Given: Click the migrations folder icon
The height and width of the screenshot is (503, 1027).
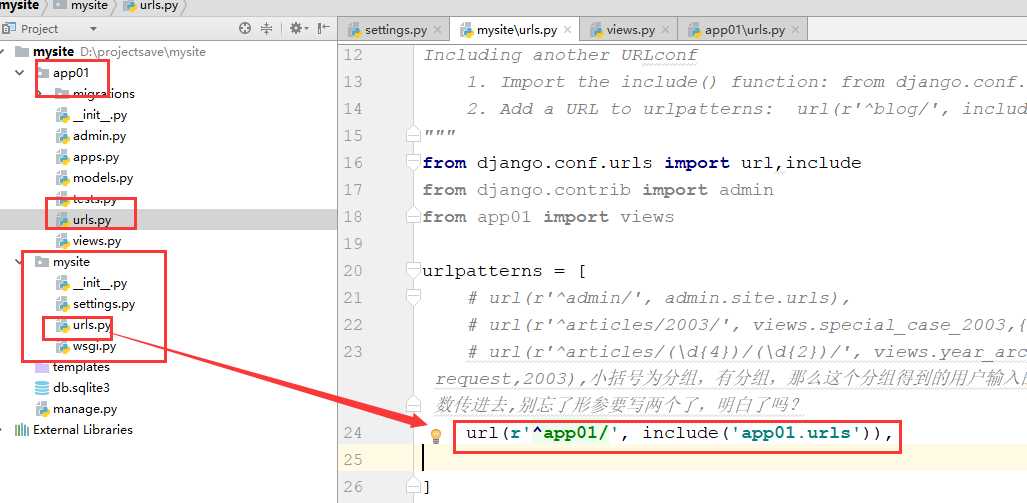Looking at the screenshot, I should [x=62, y=94].
